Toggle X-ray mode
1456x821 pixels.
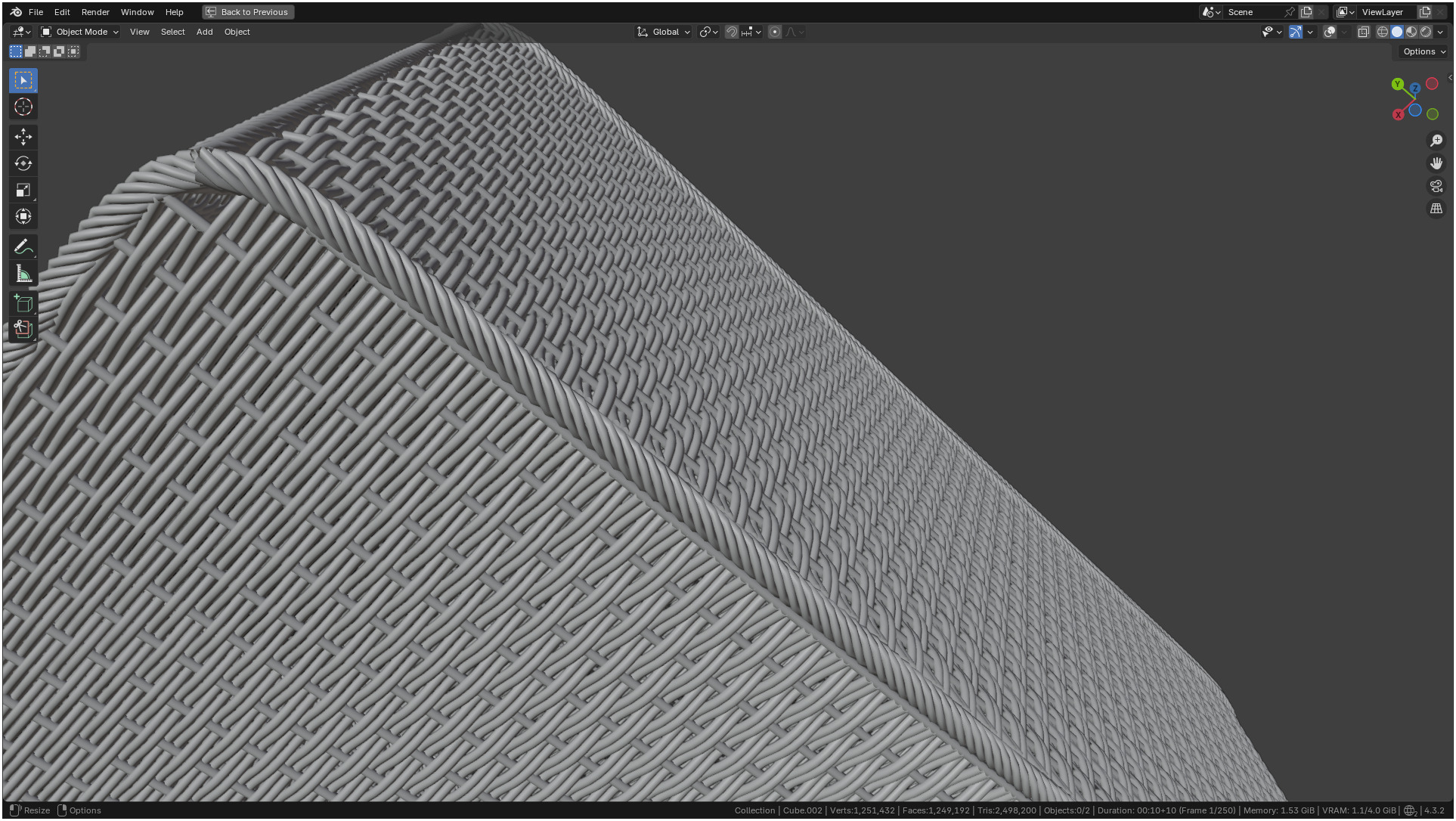tap(1364, 32)
